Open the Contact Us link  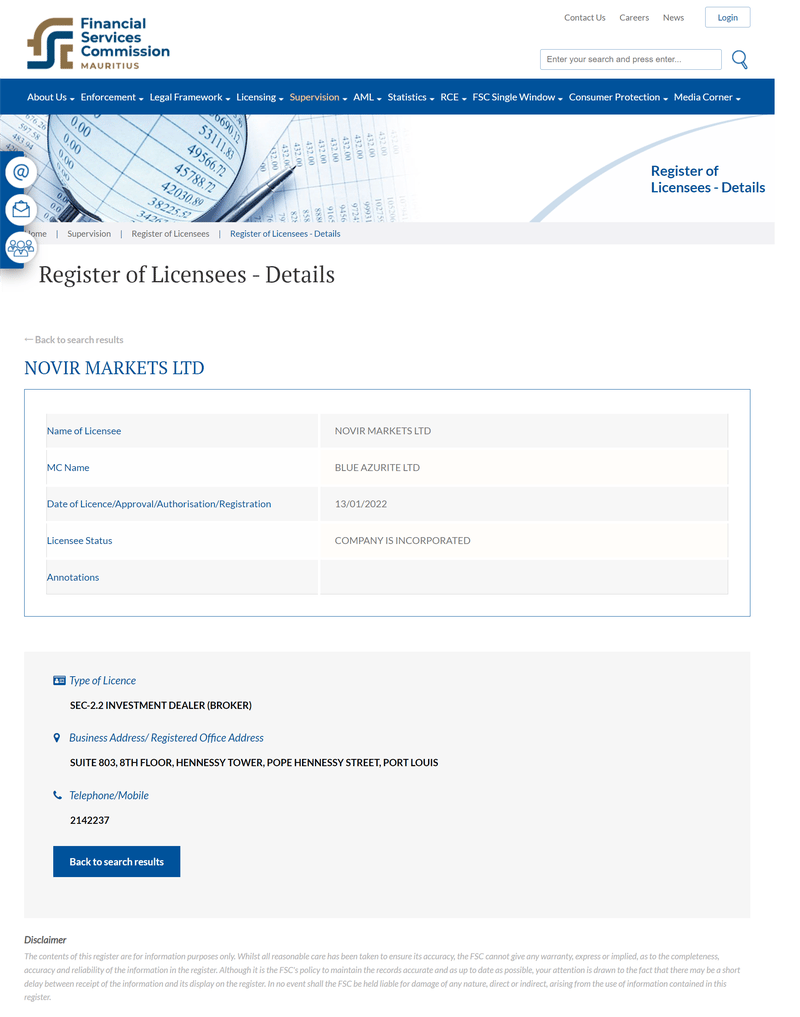pos(585,18)
